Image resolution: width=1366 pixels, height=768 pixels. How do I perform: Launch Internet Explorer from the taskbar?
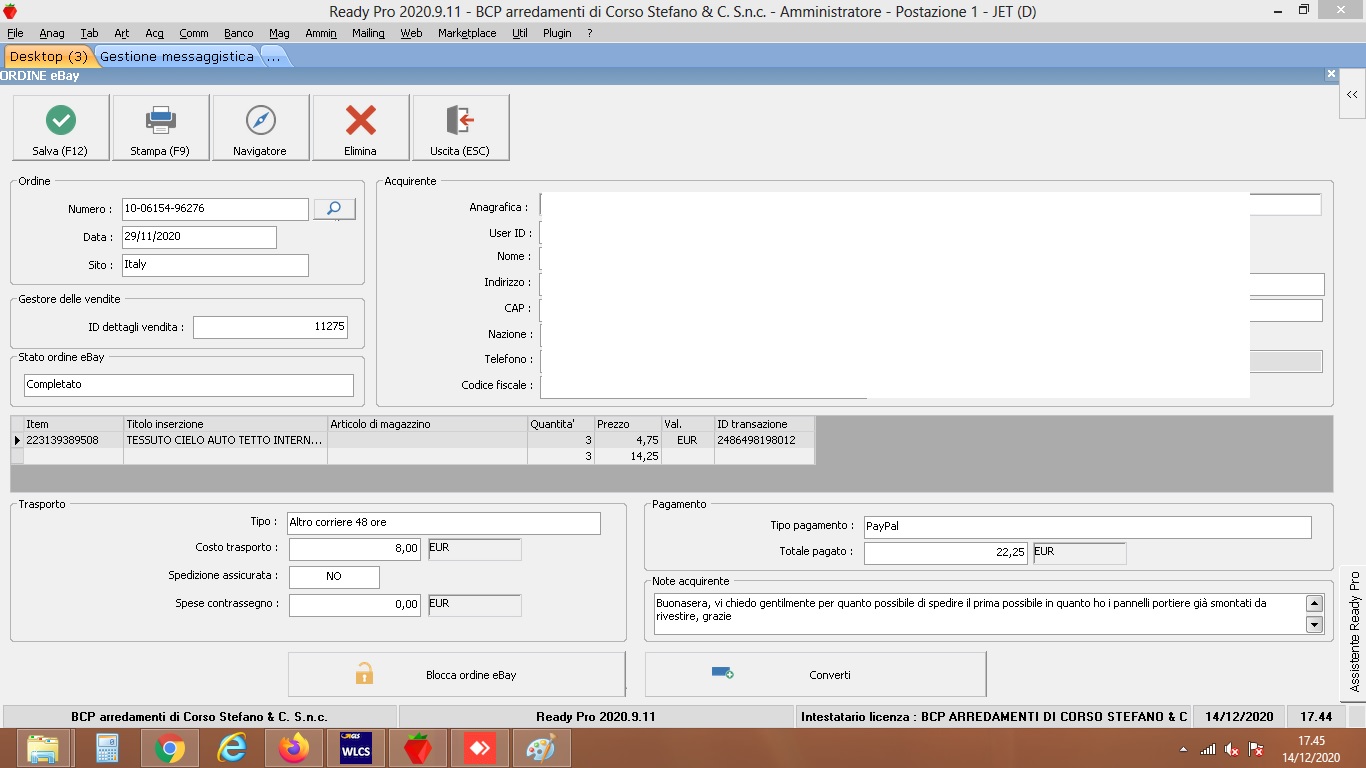(x=231, y=748)
